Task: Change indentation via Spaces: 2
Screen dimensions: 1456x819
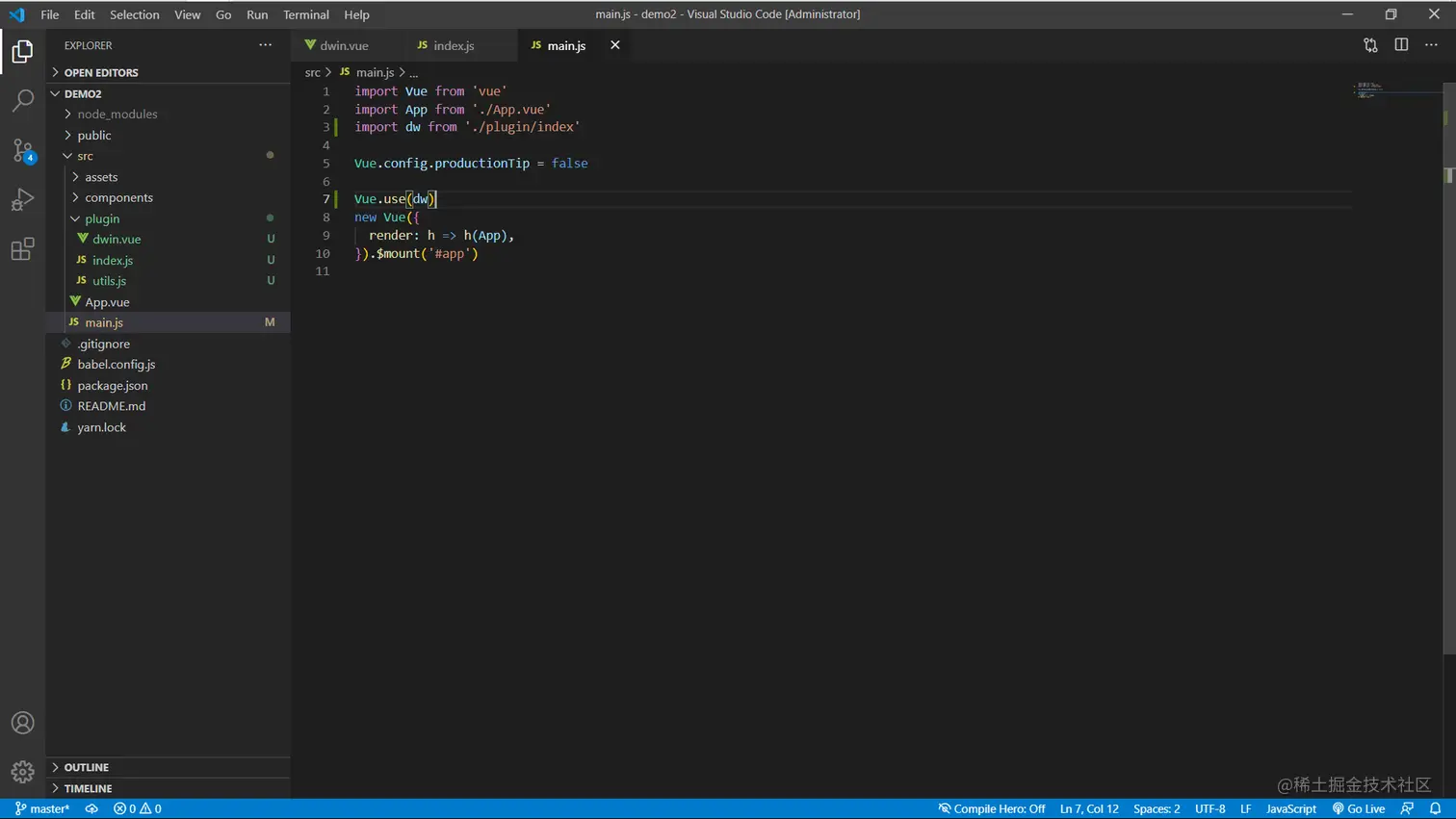Action: pos(1157,809)
